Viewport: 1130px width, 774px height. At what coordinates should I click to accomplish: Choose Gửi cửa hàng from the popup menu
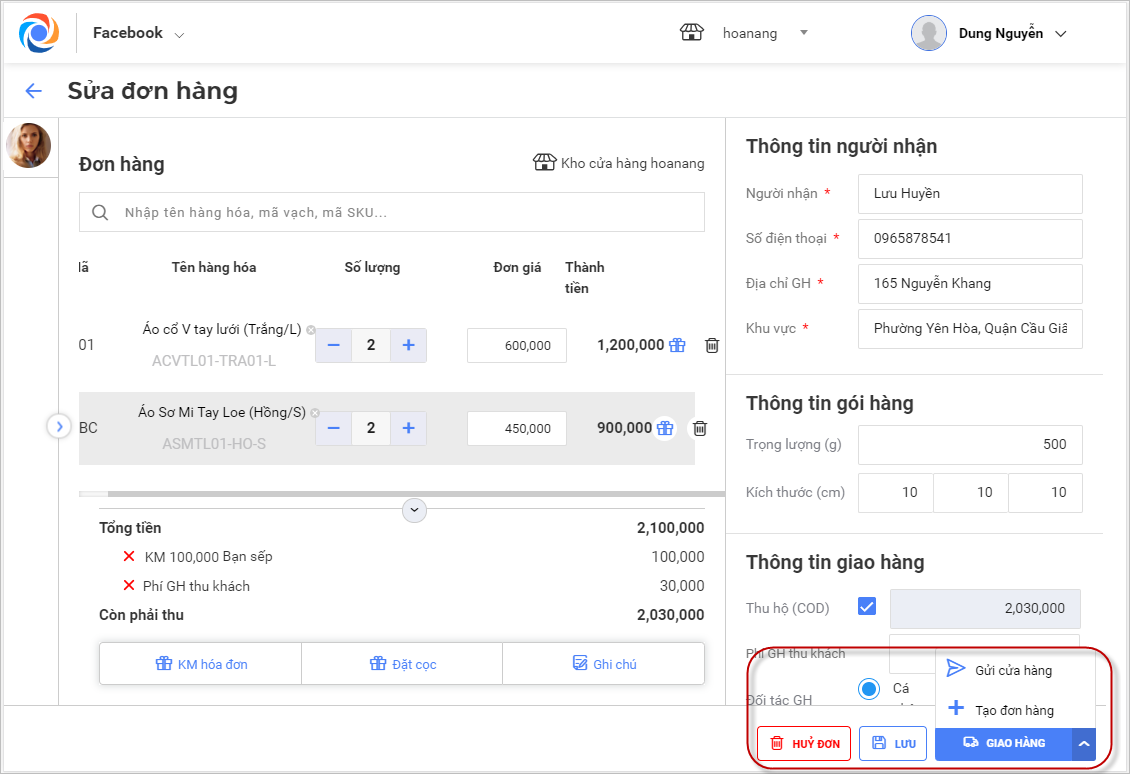(x=1013, y=670)
